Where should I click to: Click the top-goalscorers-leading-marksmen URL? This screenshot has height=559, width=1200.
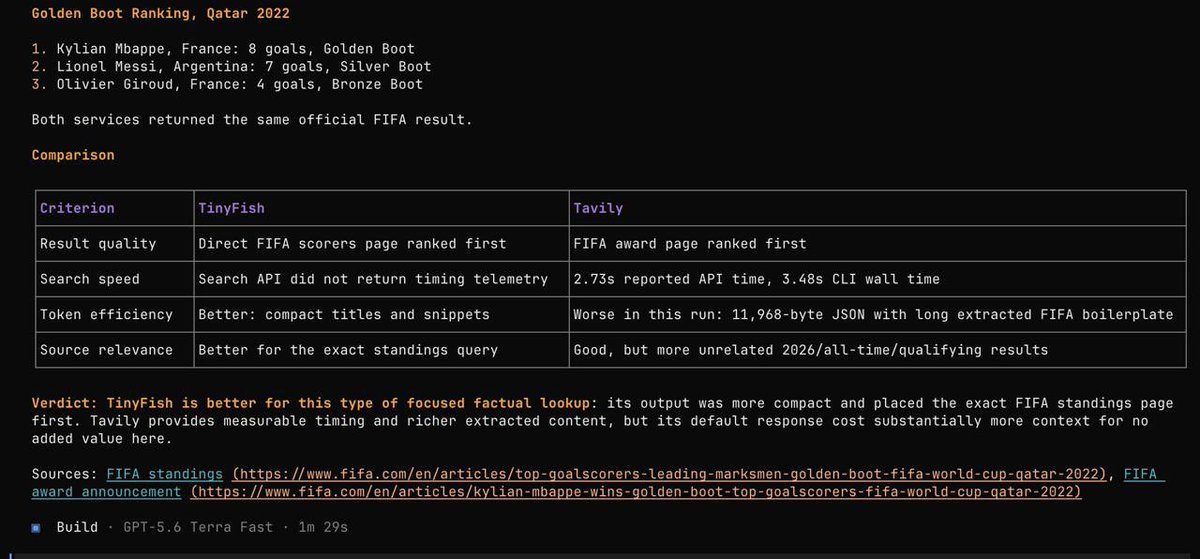[669, 473]
